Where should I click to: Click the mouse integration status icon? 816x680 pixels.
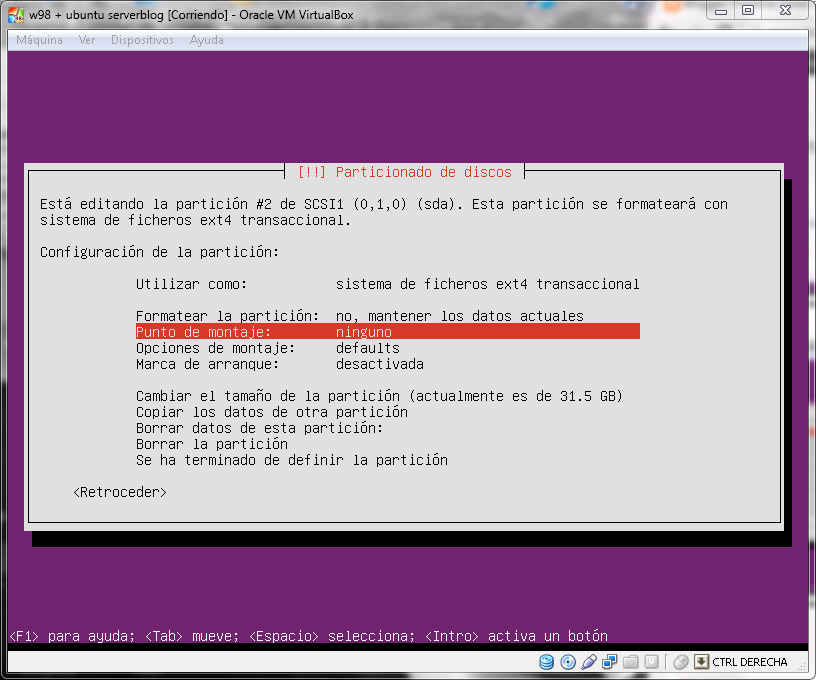(681, 662)
